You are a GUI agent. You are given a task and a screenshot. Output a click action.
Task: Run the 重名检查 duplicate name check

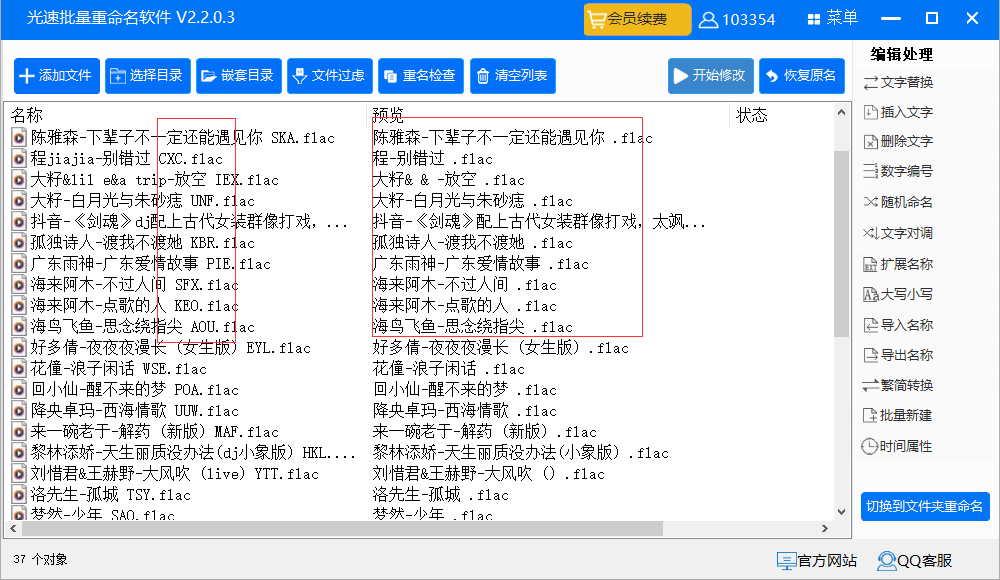(421, 76)
